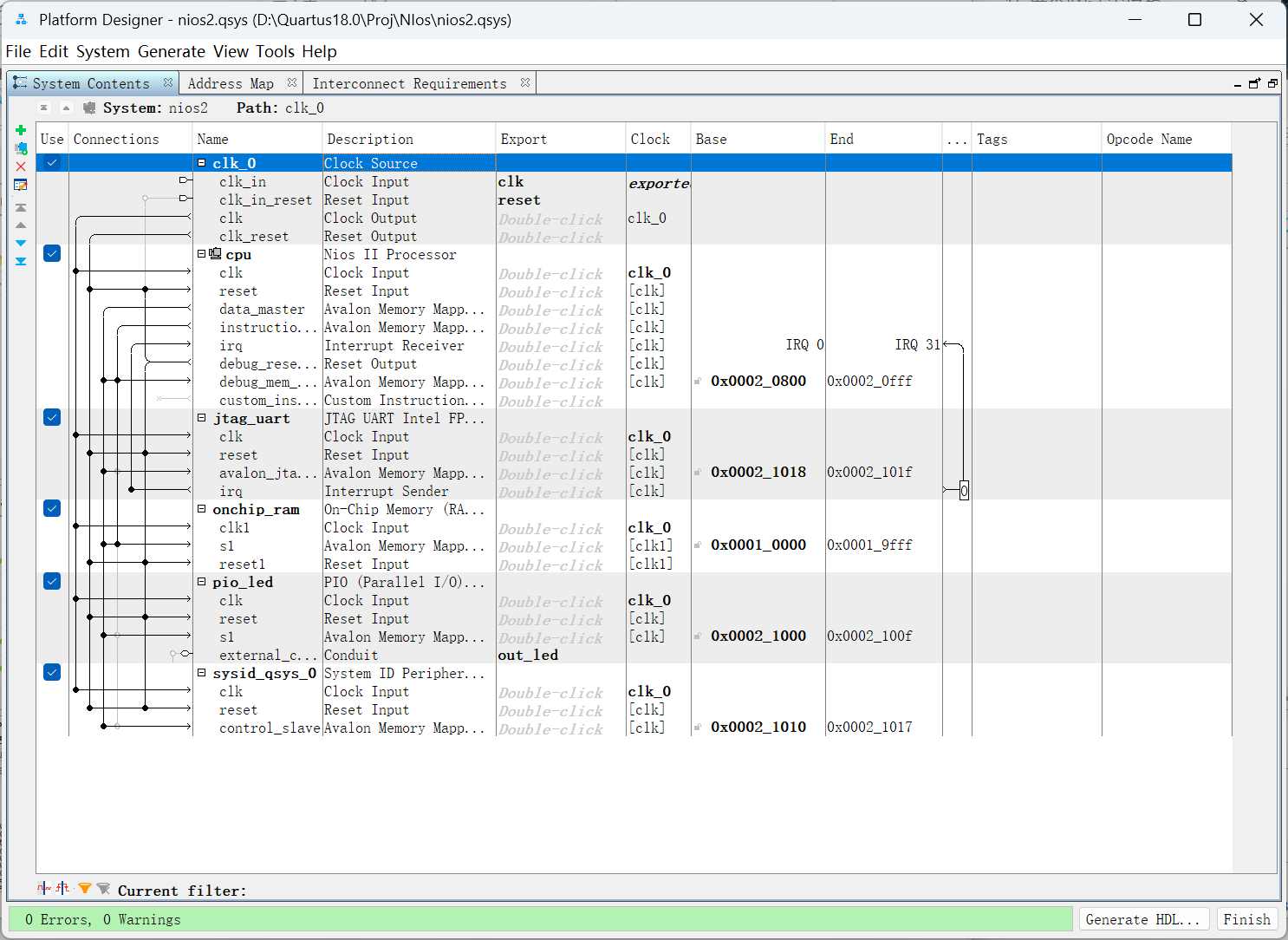
Task: Collapse the pio_led component tree
Action: (202, 582)
